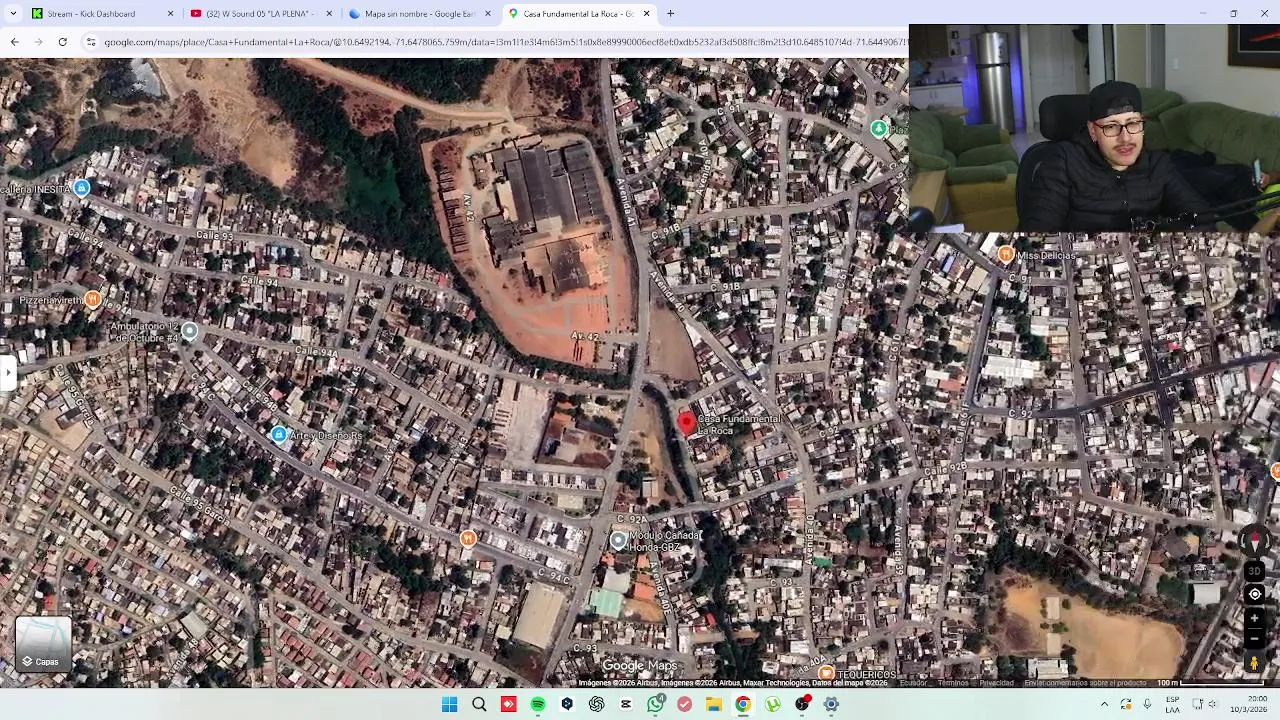Toggle the 3D view button

point(1254,571)
